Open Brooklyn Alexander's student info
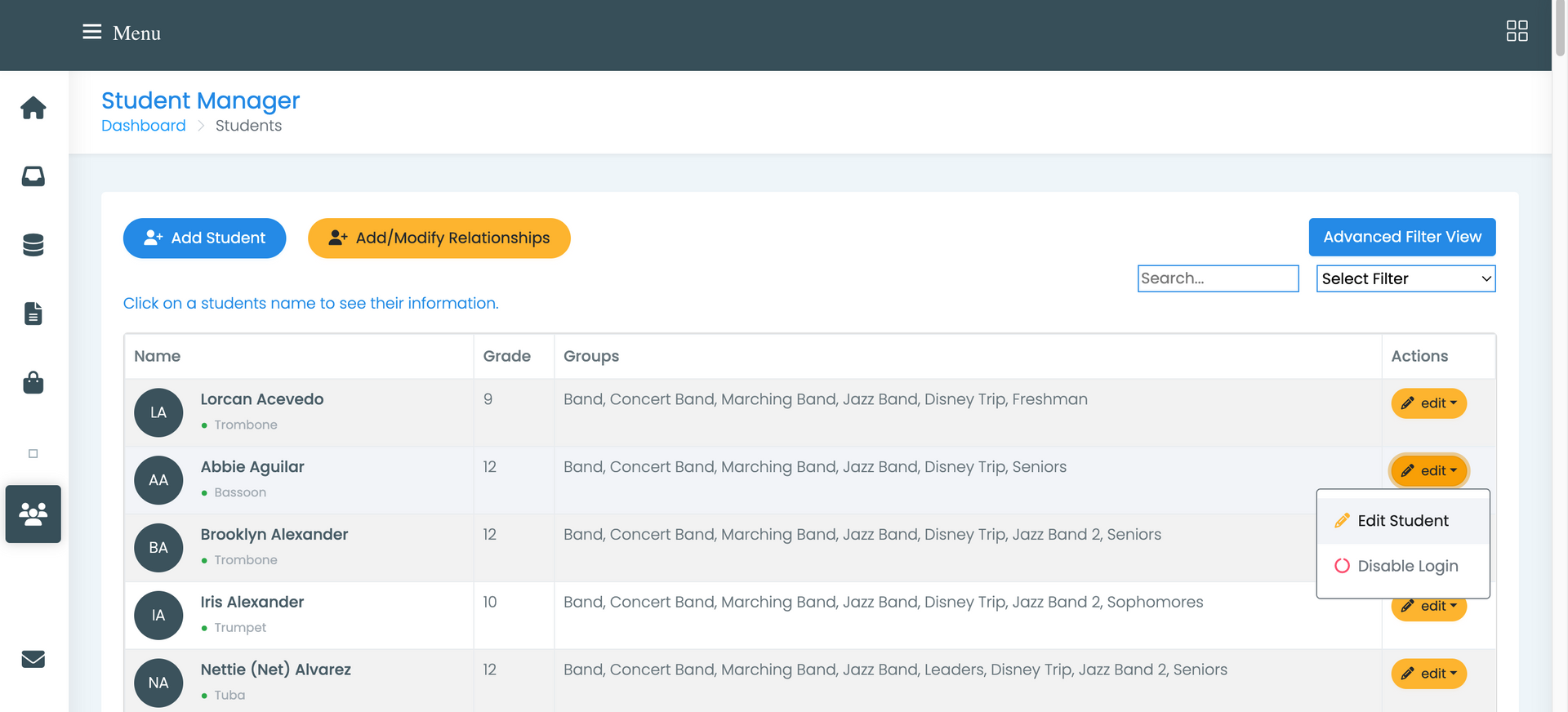The height and width of the screenshot is (712, 1568). coord(274,535)
